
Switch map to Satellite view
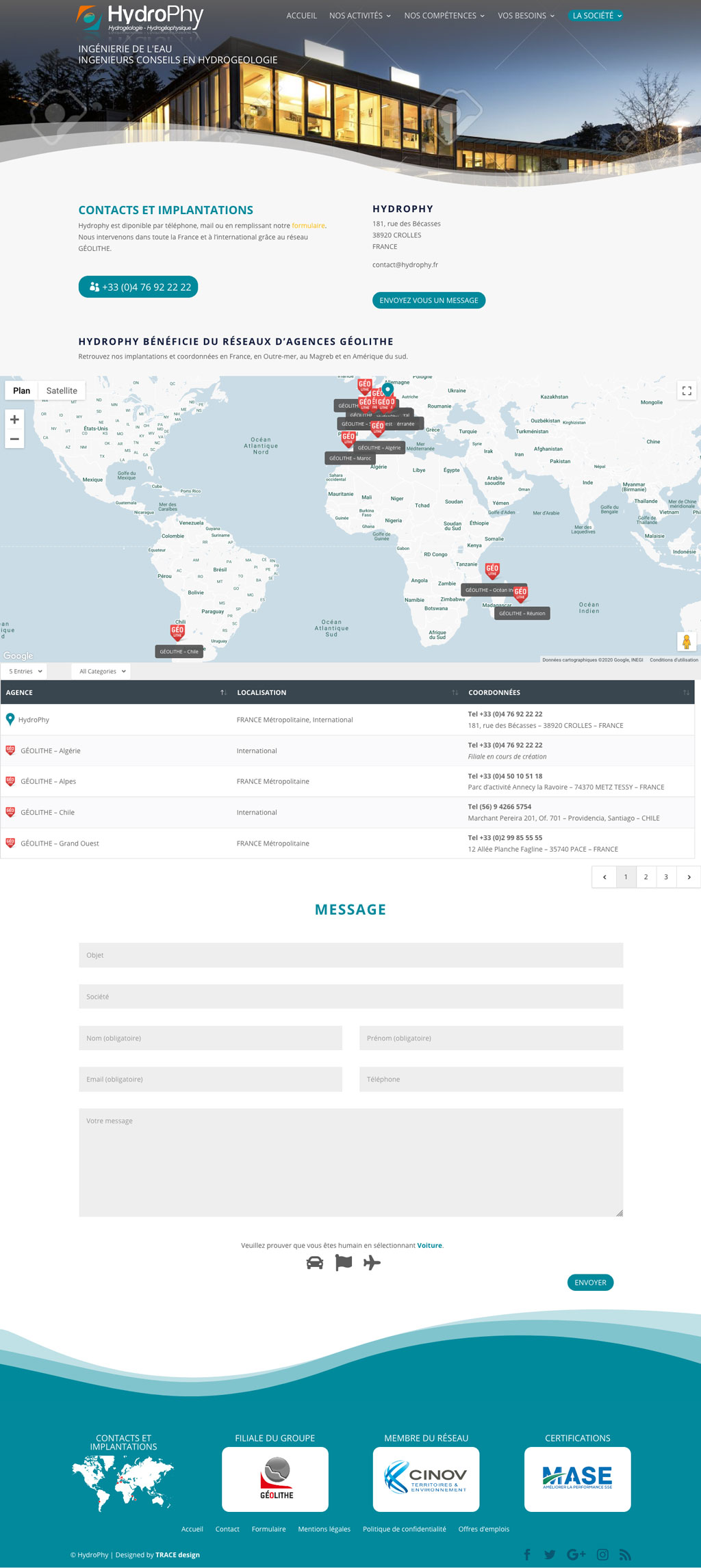click(x=62, y=391)
